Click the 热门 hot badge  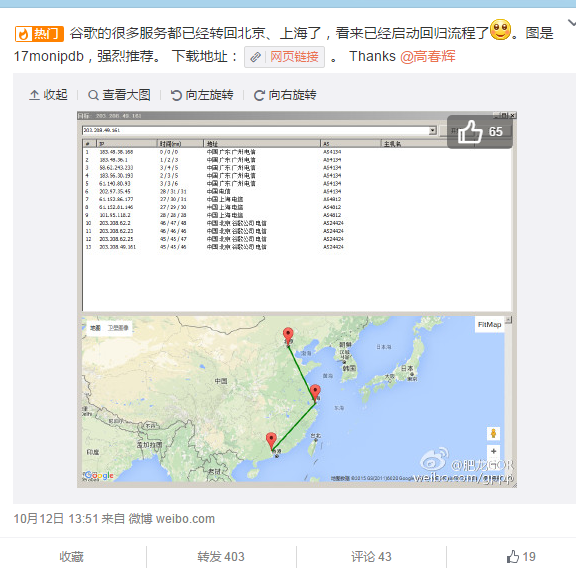[x=39, y=34]
